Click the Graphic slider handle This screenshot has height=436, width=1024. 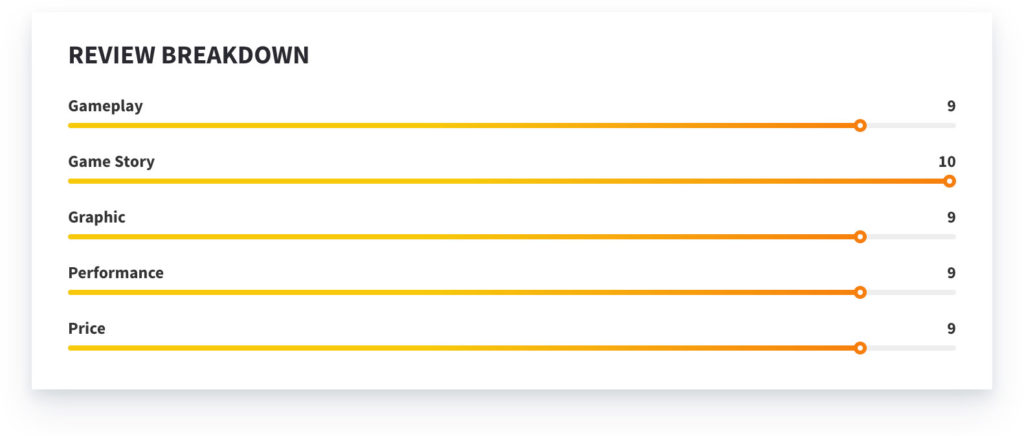click(x=860, y=237)
